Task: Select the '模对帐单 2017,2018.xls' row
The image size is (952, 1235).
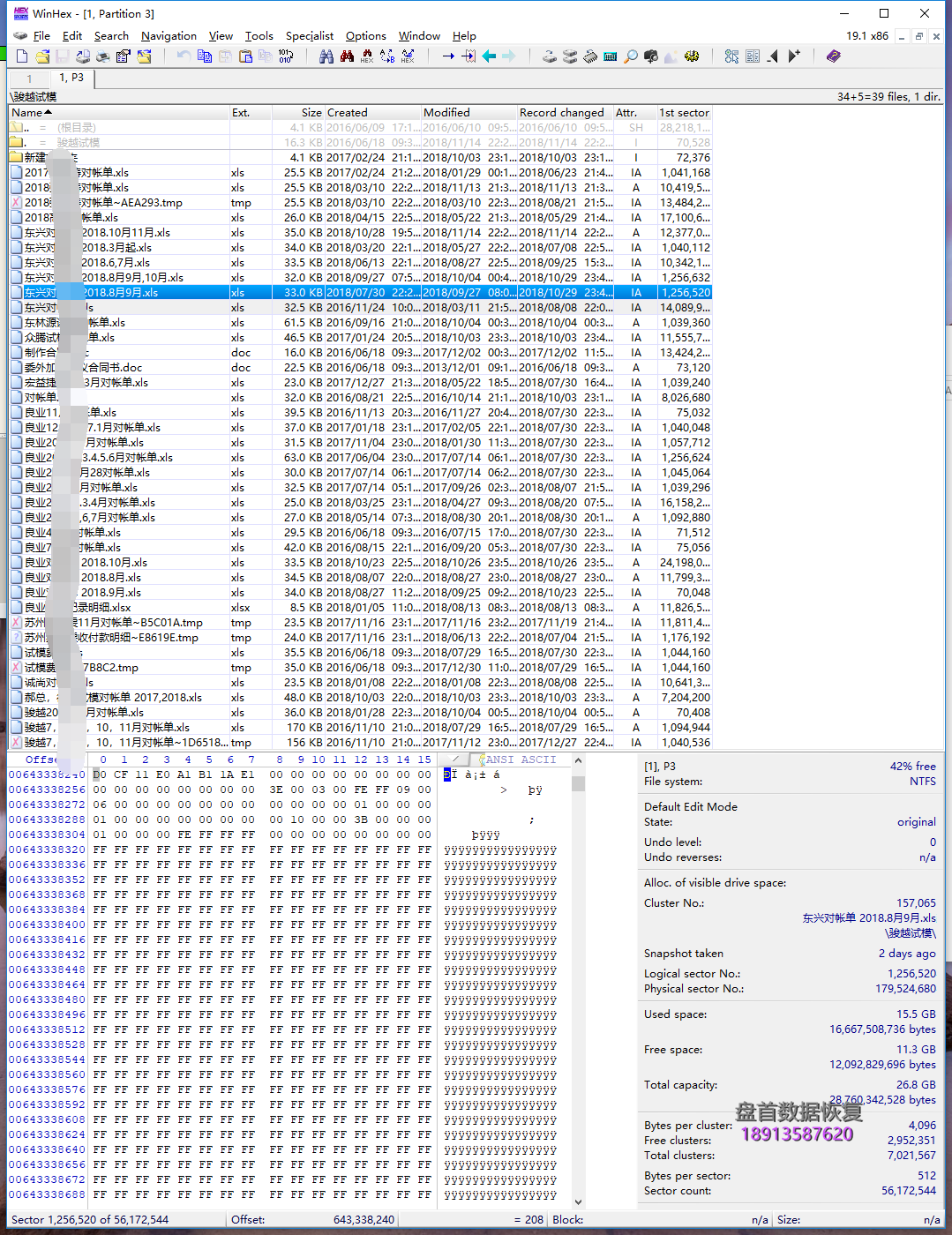Action: [360, 698]
